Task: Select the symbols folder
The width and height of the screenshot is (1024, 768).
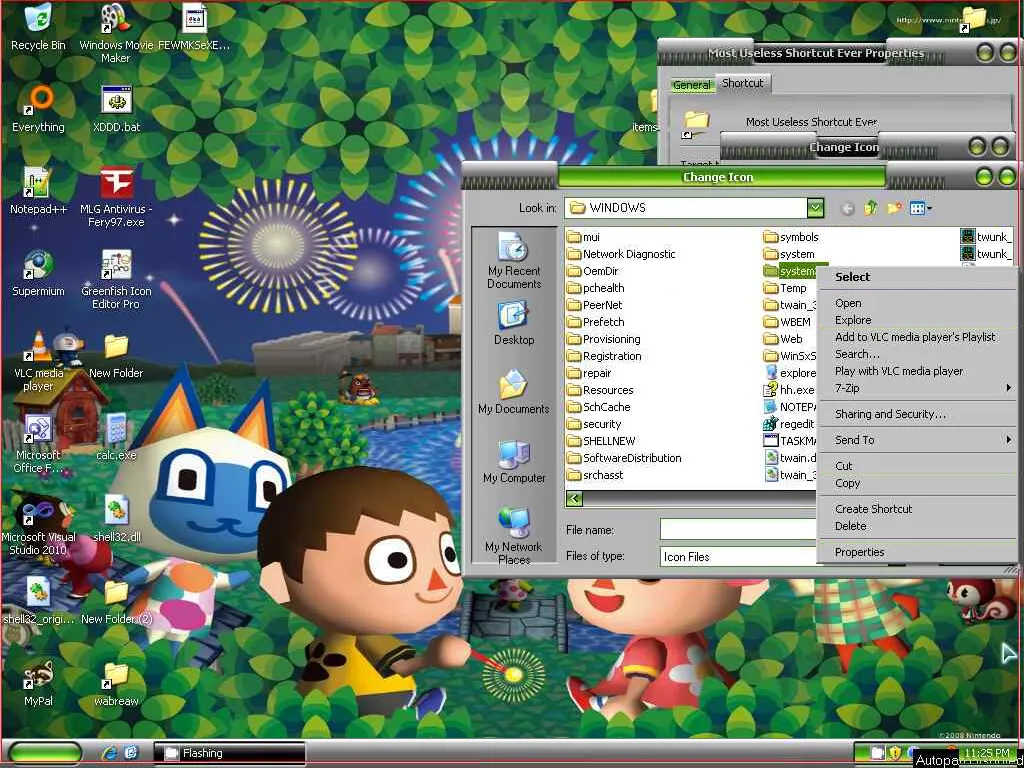Action: pyautogui.click(x=791, y=237)
